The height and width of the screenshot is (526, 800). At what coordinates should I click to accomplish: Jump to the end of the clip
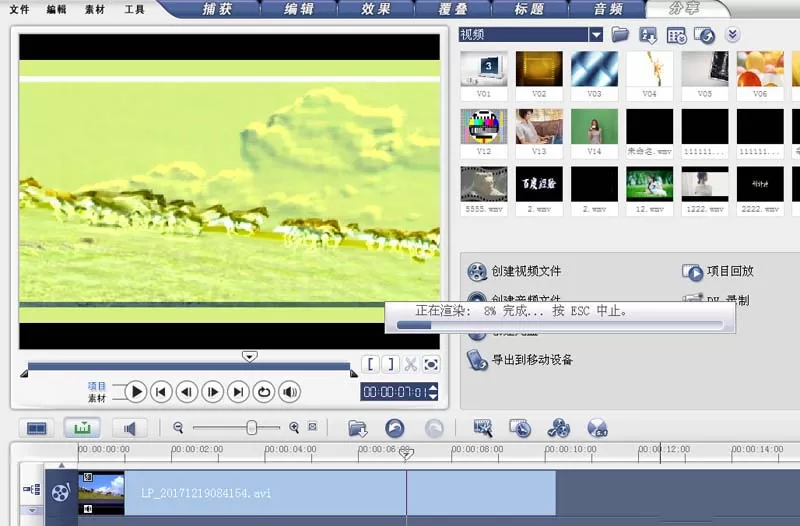tap(238, 392)
